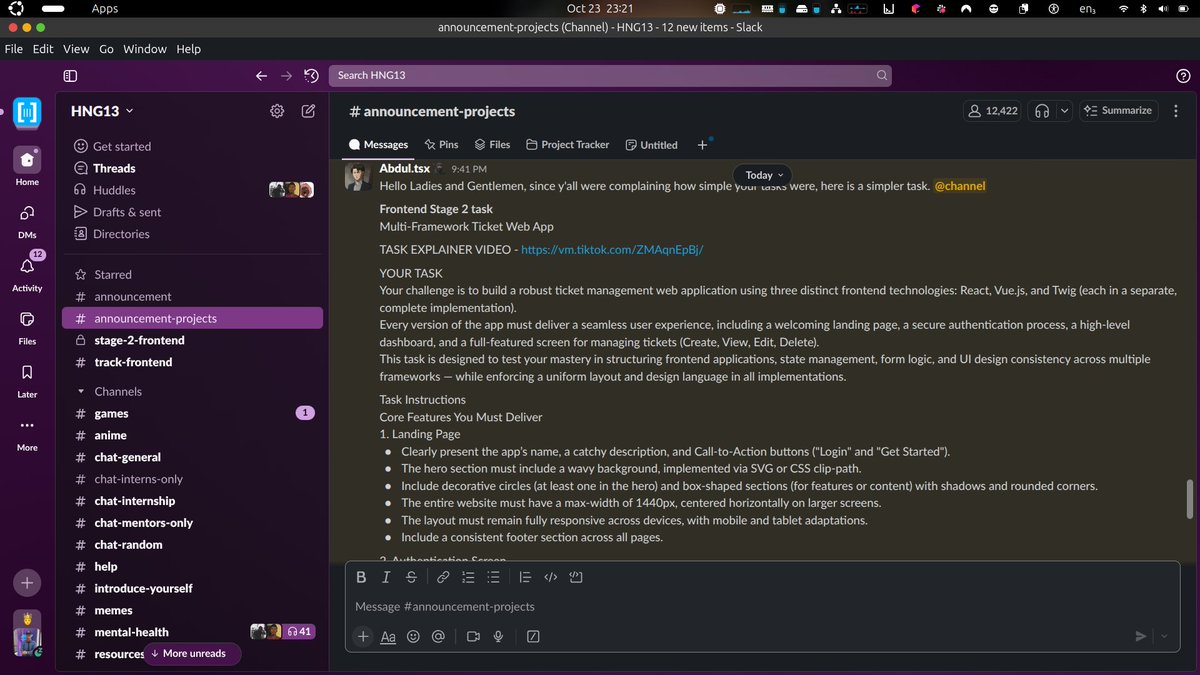
Task: Open the Window menu
Action: [x=145, y=49]
